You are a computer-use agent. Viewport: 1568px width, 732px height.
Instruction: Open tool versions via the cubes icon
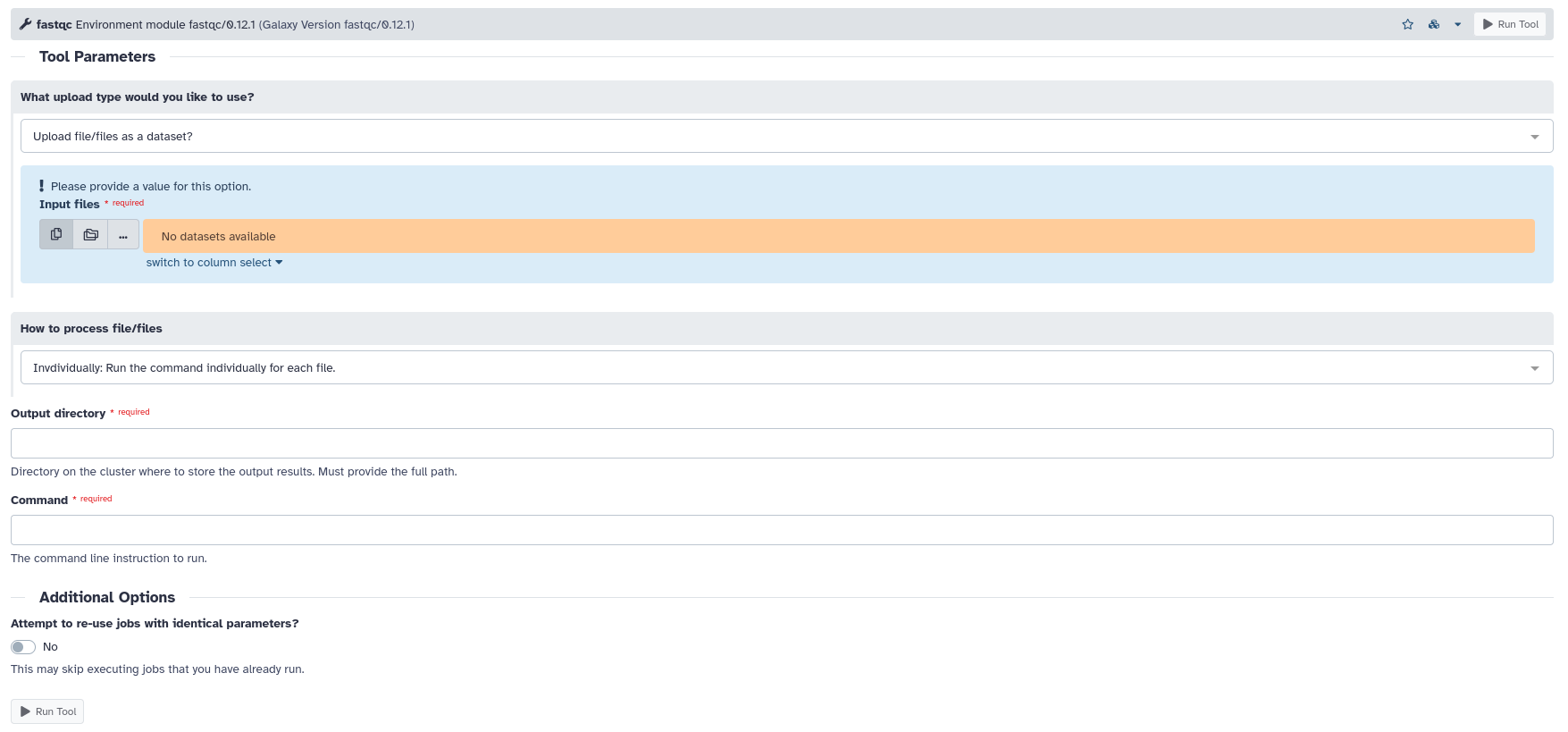[1433, 24]
